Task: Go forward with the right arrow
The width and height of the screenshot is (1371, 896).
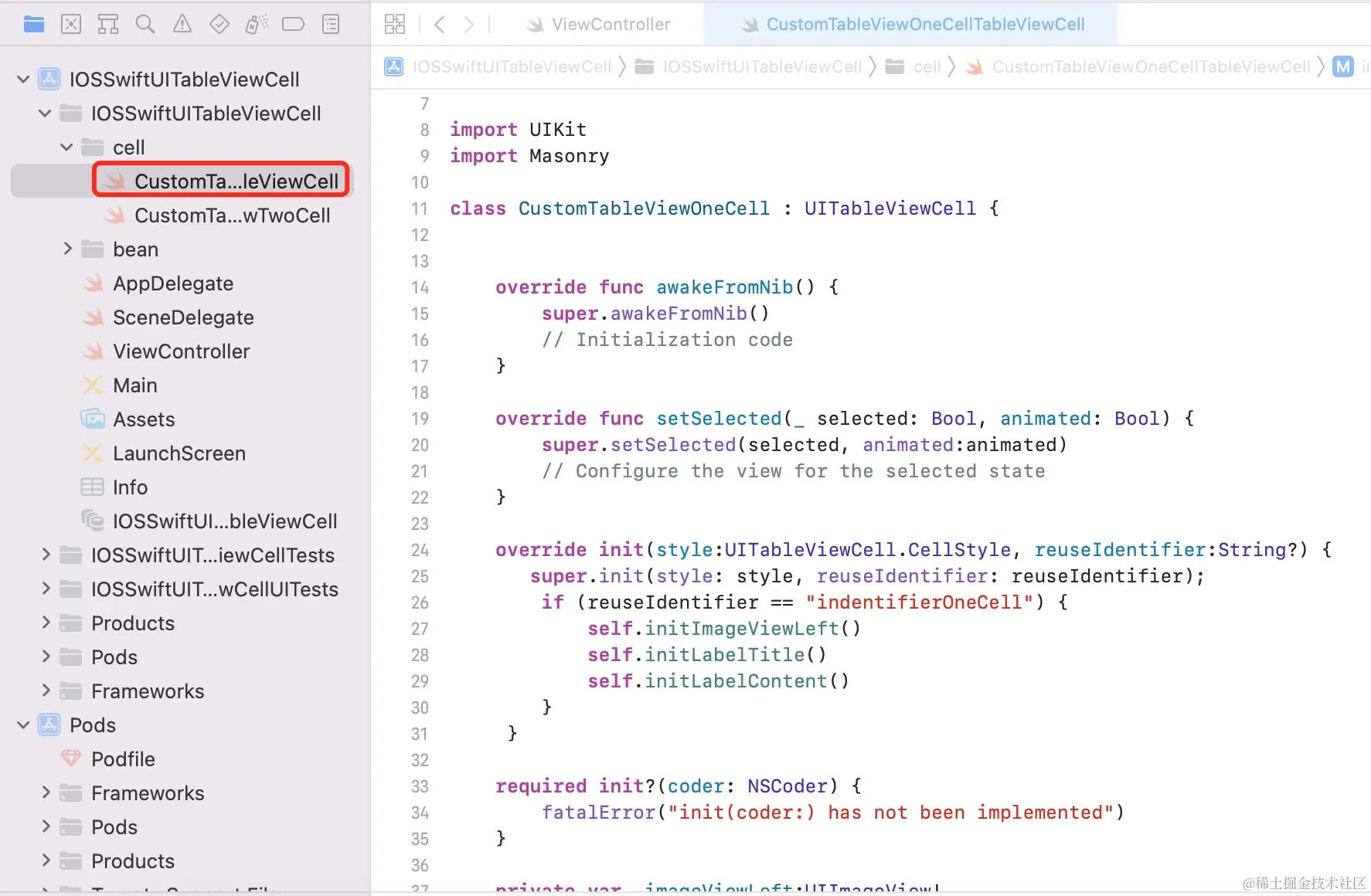Action: (x=468, y=25)
